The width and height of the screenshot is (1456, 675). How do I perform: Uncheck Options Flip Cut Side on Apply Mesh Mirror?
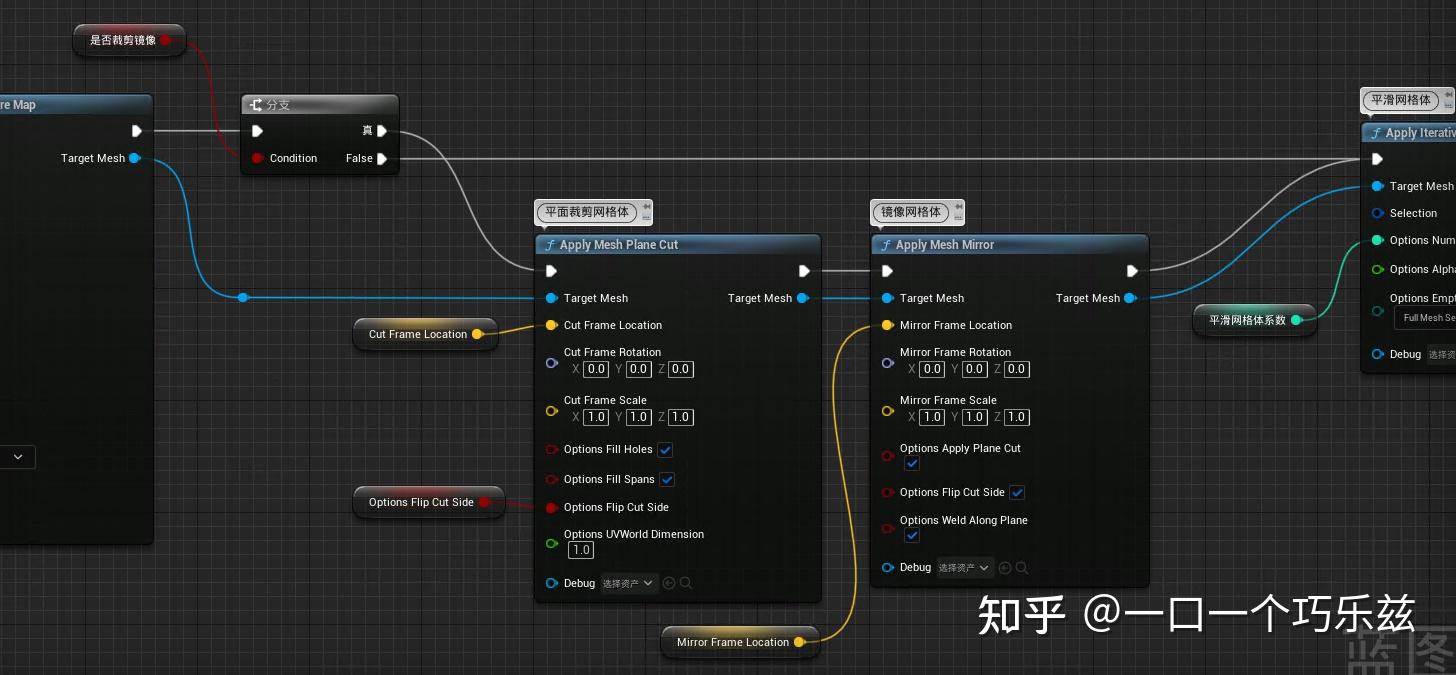coord(1017,492)
